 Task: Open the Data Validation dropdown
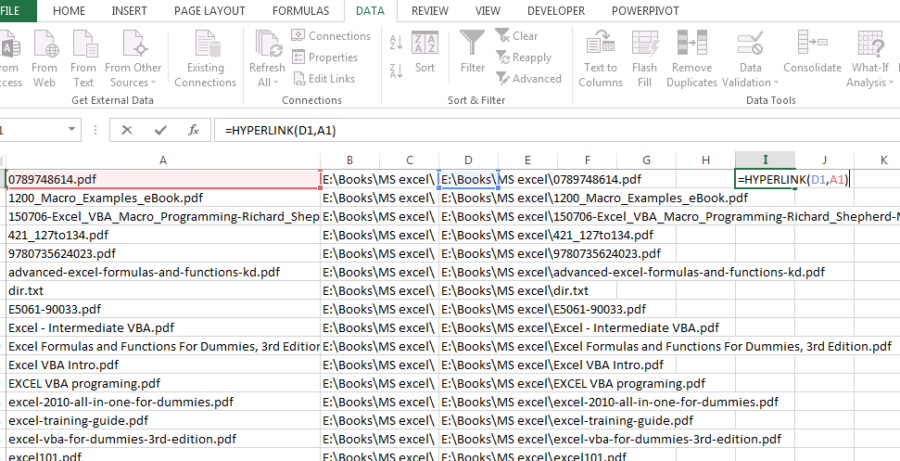[750, 75]
